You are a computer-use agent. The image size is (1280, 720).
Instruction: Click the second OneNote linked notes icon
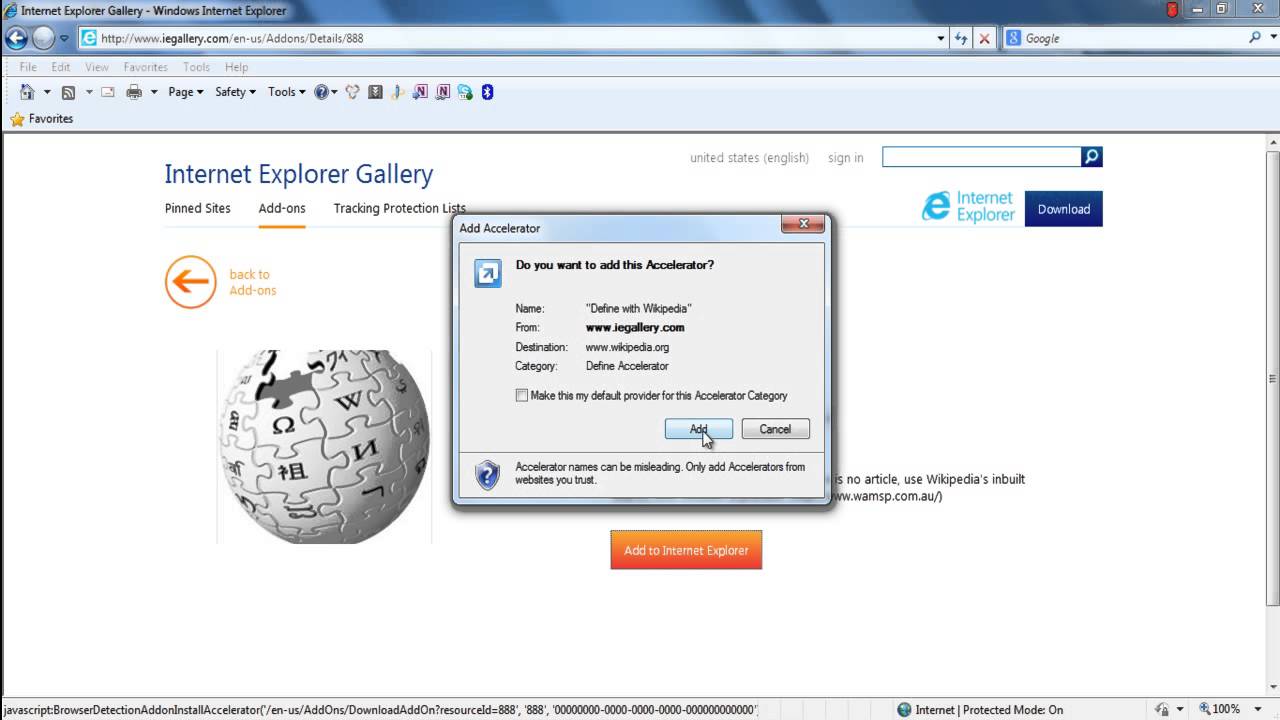[x=443, y=92]
